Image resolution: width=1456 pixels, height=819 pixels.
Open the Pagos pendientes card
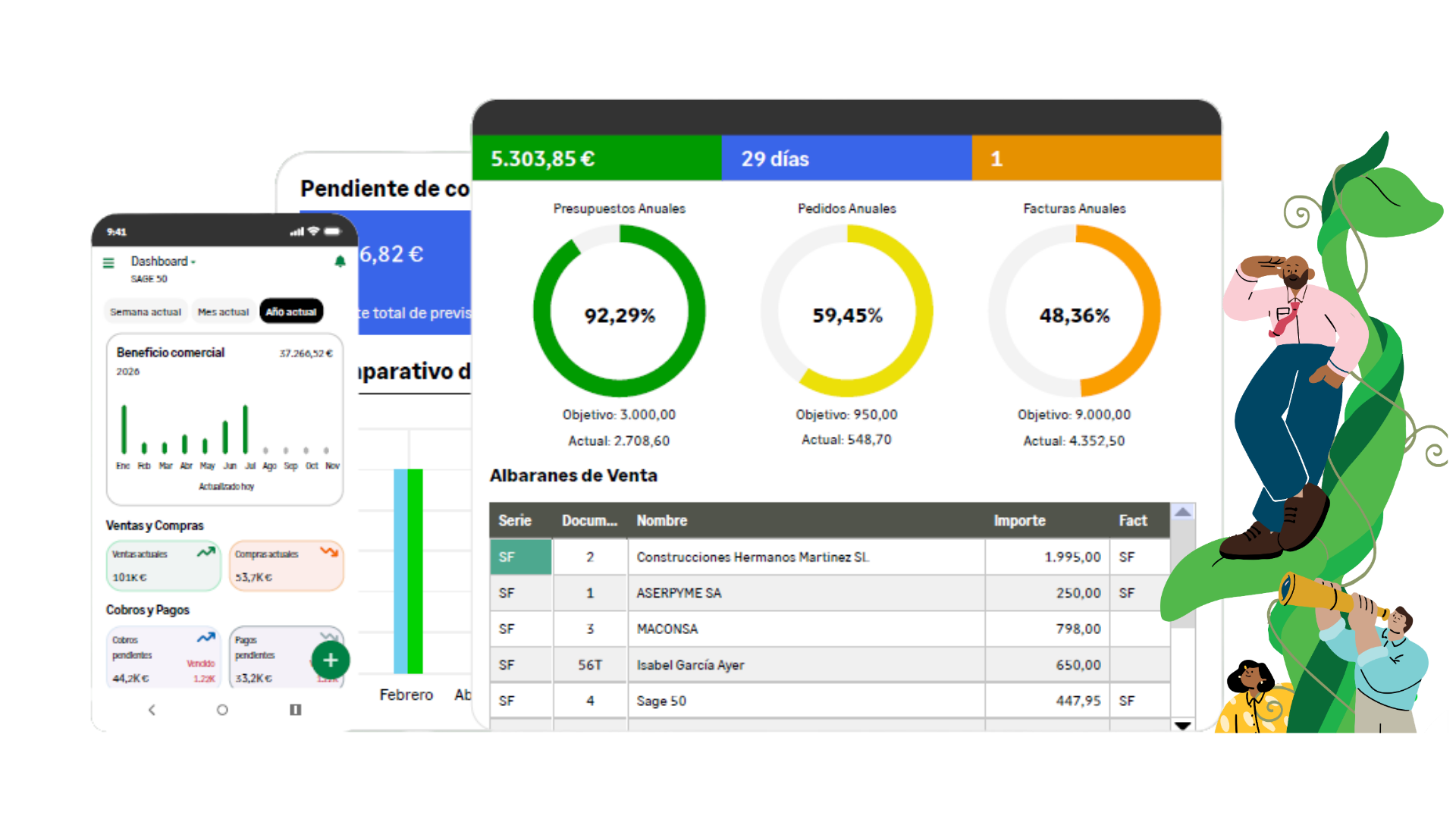point(286,658)
